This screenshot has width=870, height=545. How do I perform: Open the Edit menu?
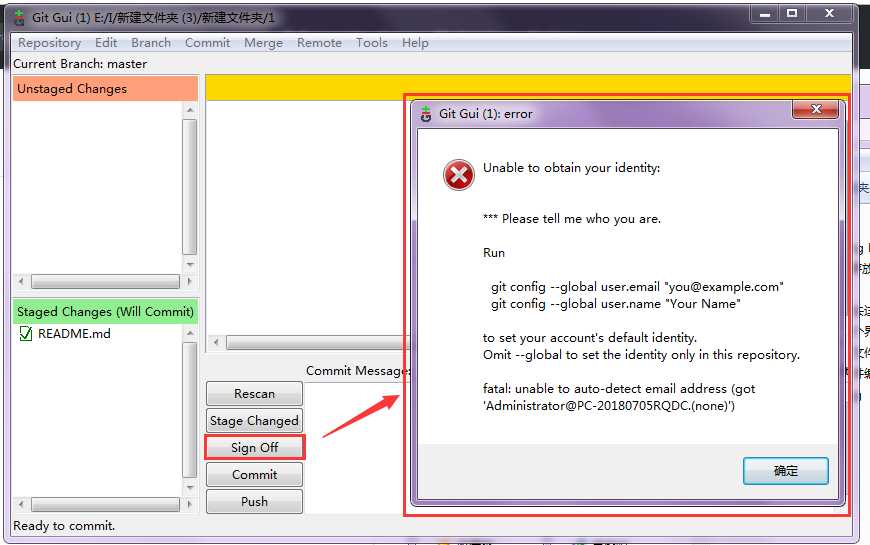106,43
